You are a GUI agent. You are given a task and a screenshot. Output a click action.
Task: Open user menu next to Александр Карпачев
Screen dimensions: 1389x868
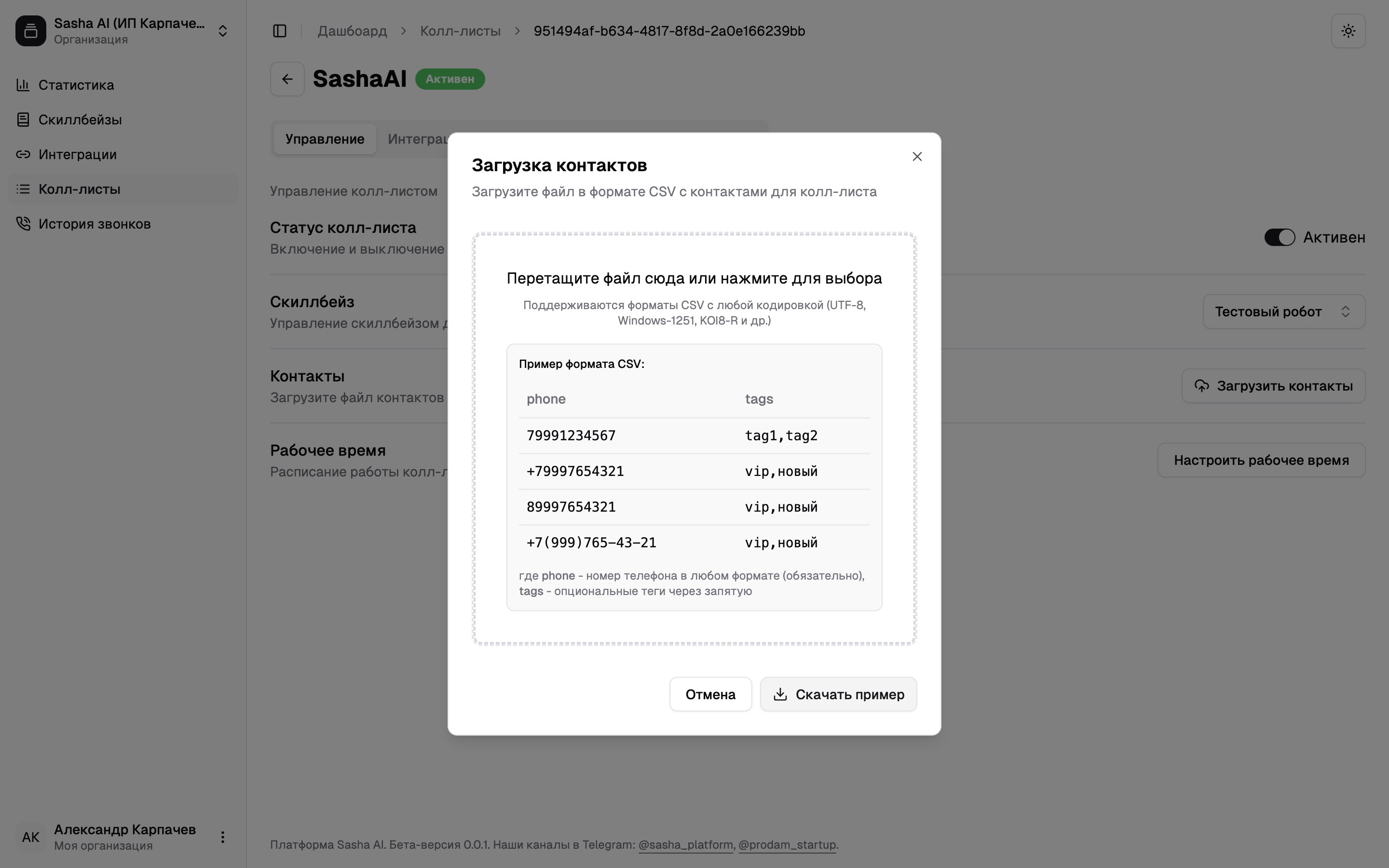click(223, 837)
